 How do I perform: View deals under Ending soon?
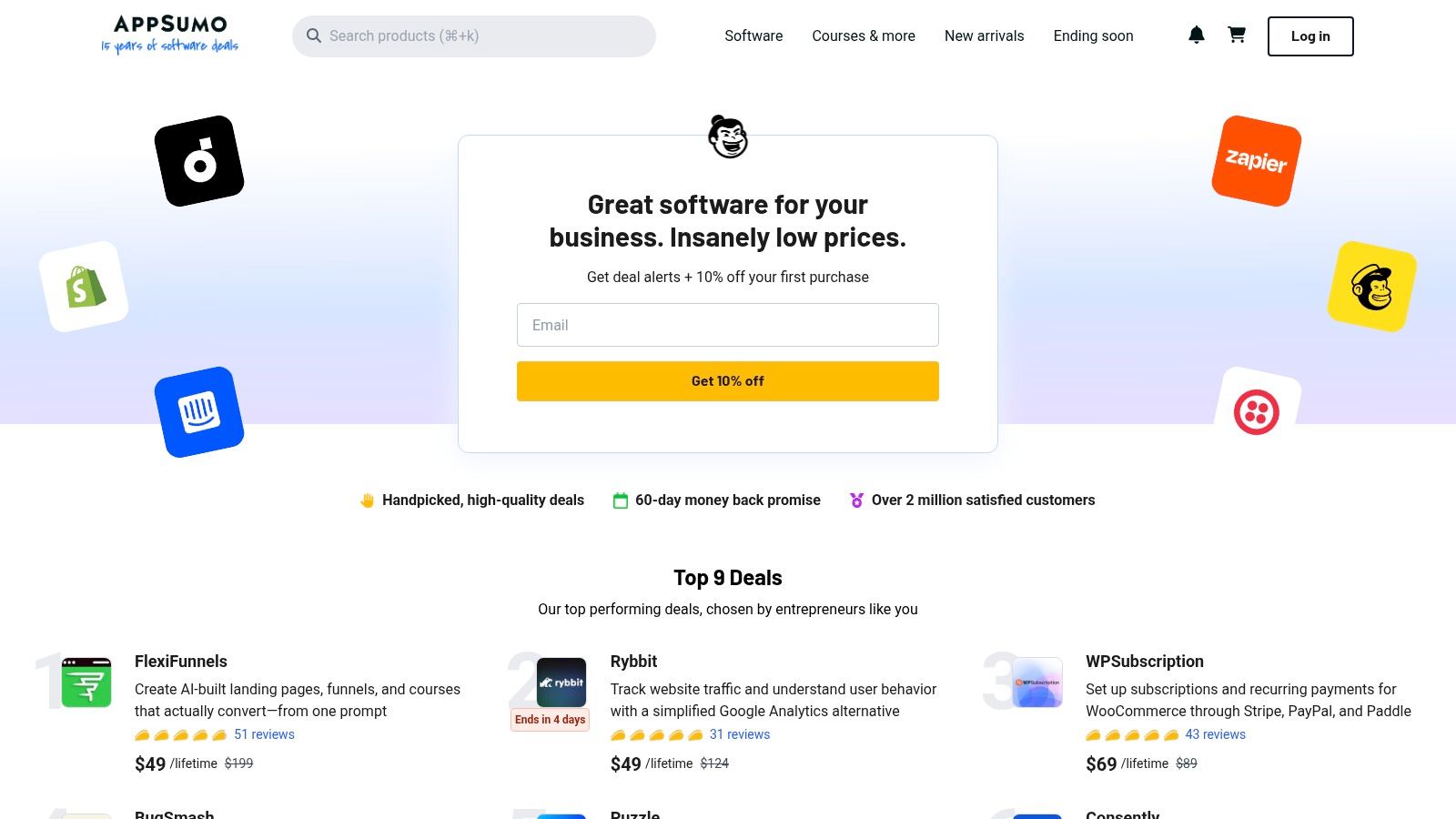click(1093, 35)
